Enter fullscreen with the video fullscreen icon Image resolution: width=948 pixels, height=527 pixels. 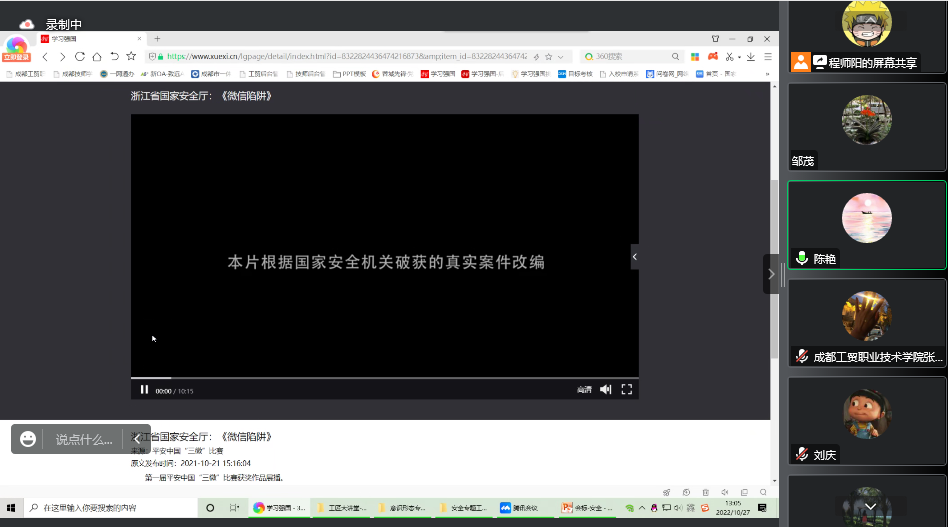627,390
